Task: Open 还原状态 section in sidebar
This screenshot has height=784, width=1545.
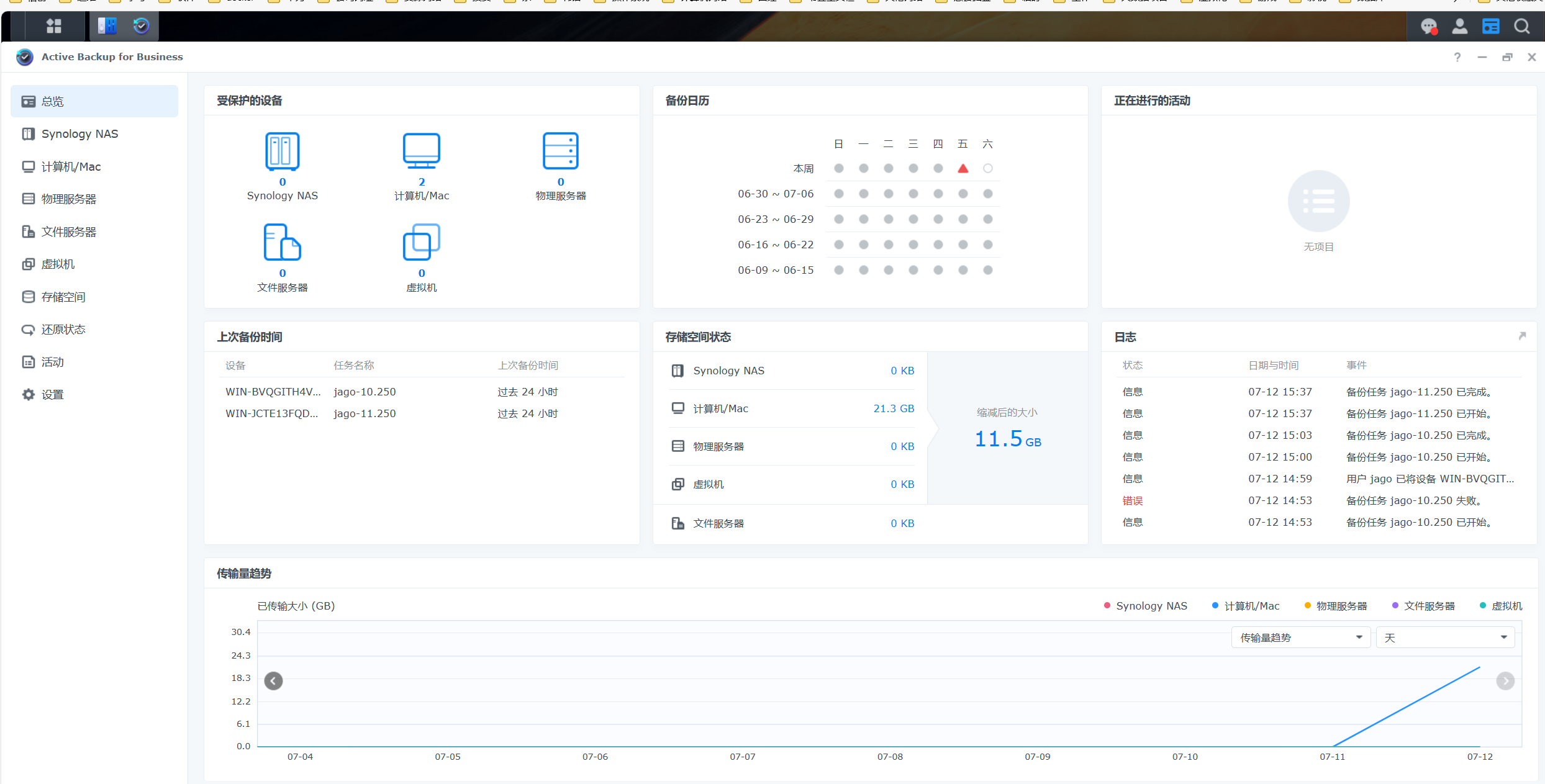Action: pyautogui.click(x=94, y=329)
